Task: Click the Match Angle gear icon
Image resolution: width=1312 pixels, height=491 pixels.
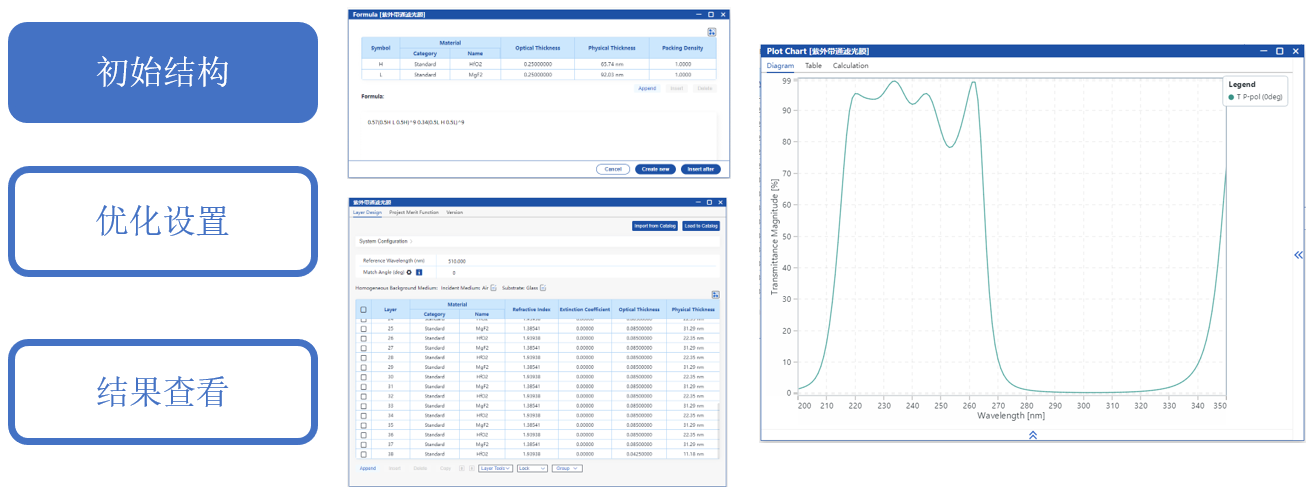Action: [410, 272]
